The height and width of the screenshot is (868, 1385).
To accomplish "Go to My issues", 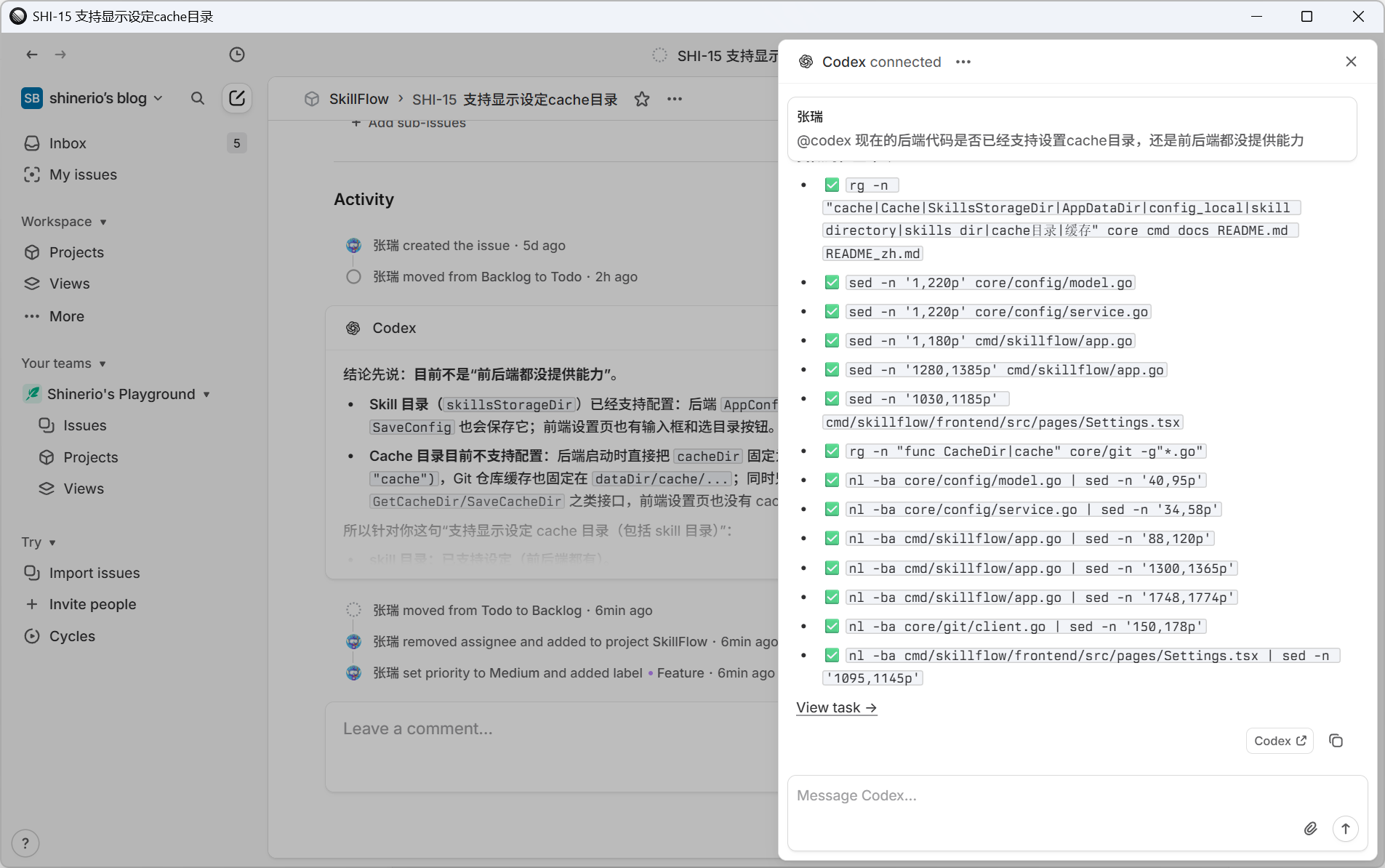I will tap(83, 174).
